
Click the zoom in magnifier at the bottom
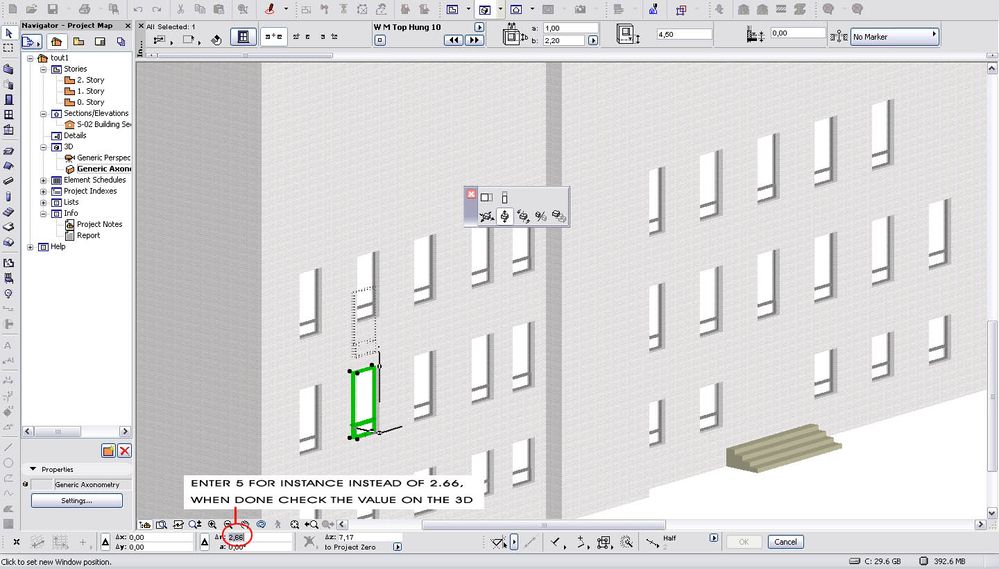[212, 524]
